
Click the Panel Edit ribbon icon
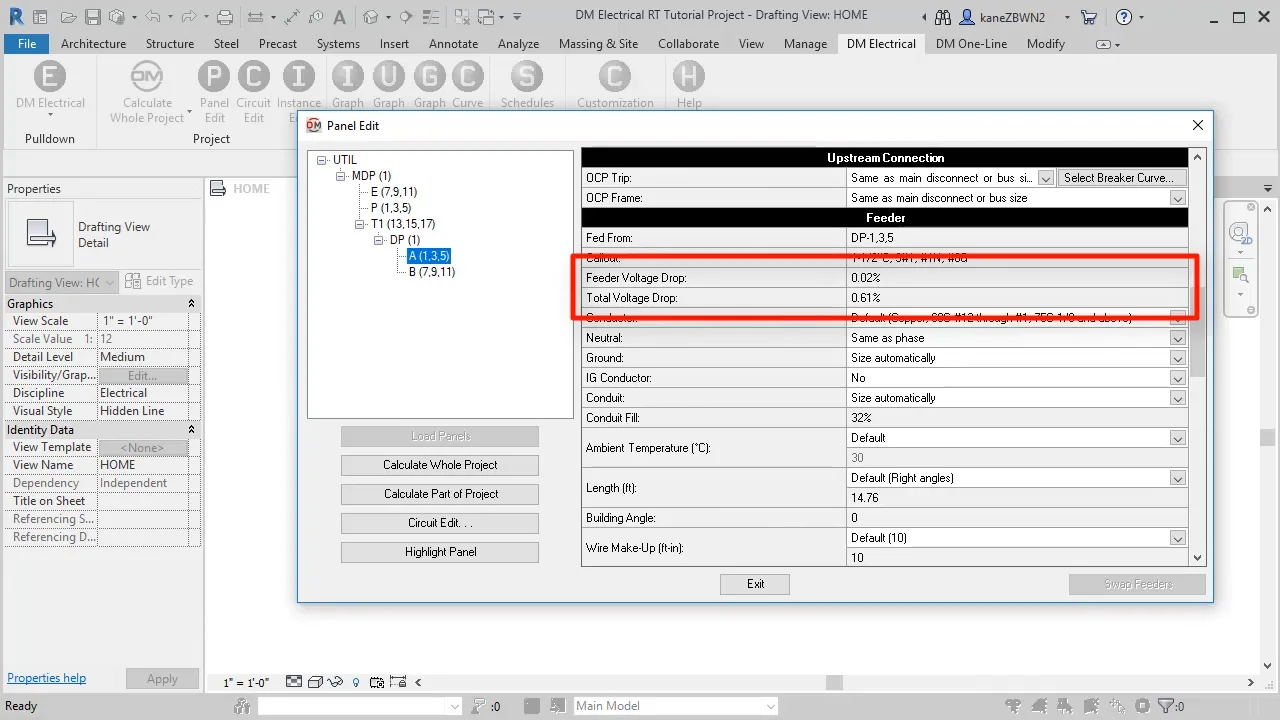click(213, 78)
